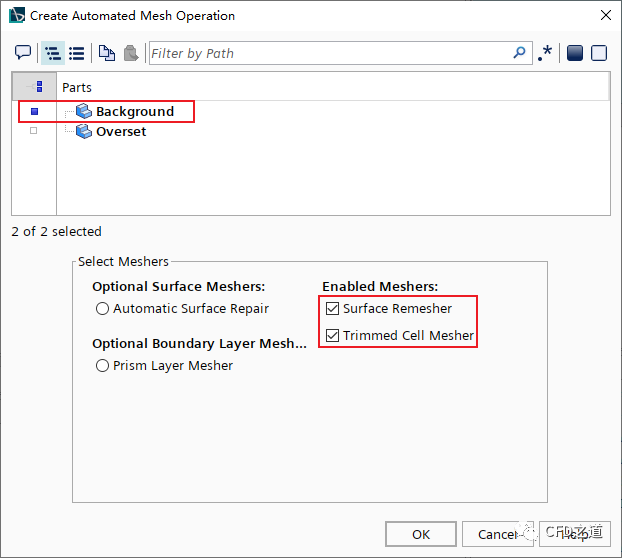Enable the Prism Layer Mesher option
This screenshot has height=558, width=622.
coord(102,366)
